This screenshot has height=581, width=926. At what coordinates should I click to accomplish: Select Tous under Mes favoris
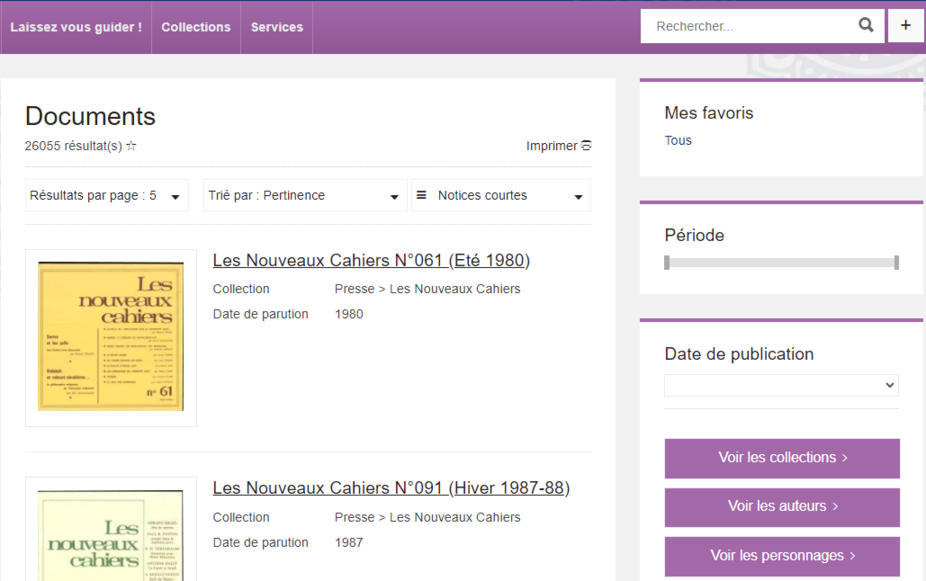(x=678, y=141)
